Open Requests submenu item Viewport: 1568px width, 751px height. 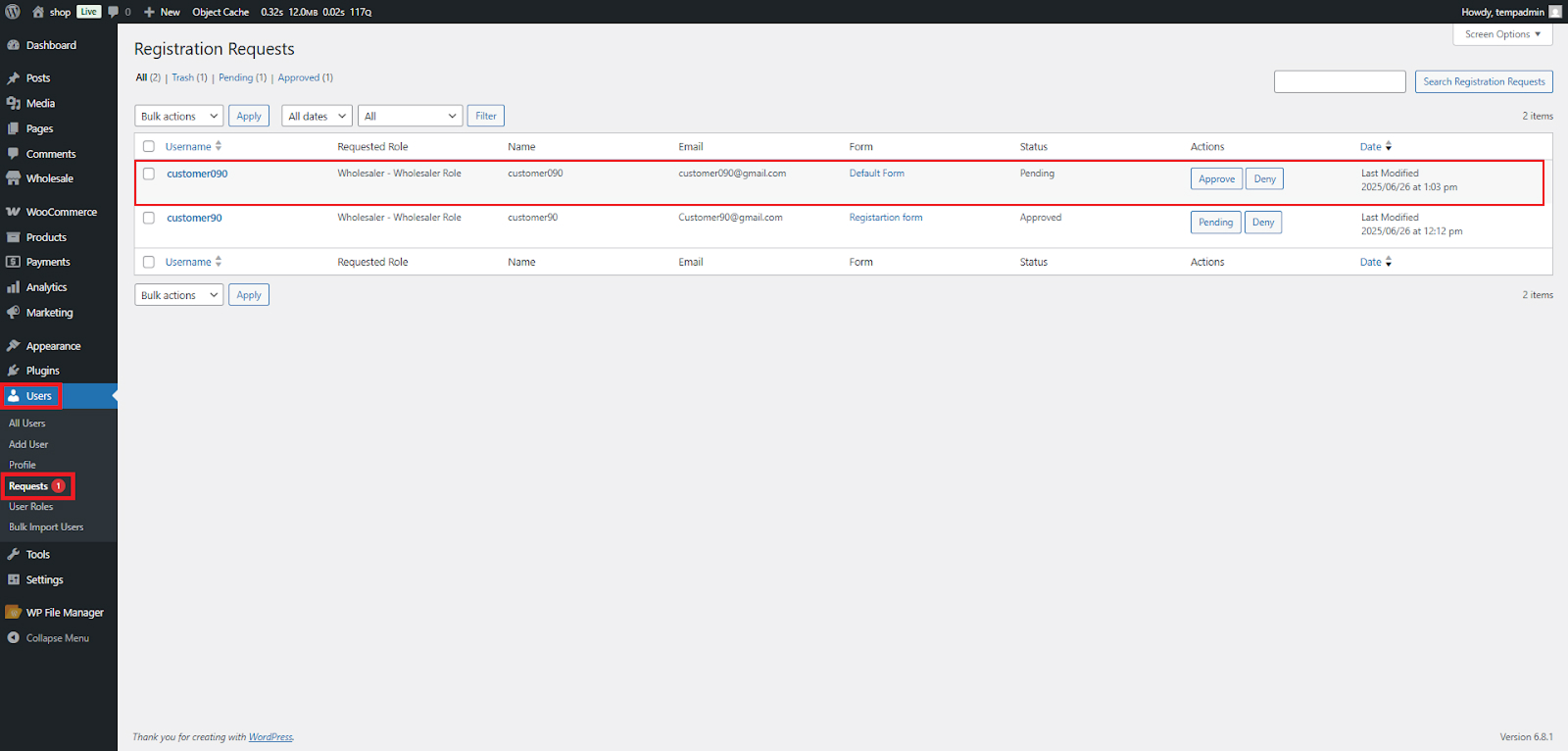click(x=37, y=486)
